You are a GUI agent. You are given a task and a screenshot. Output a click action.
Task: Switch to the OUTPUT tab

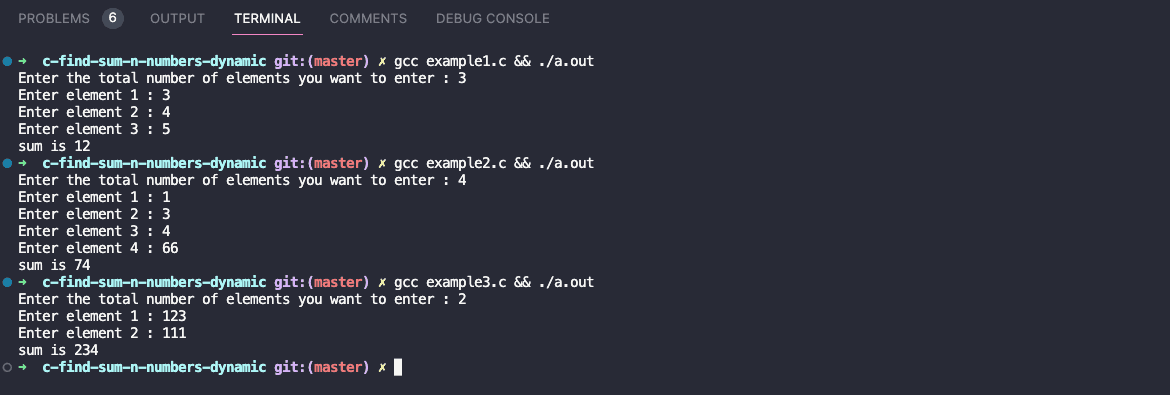[x=178, y=19]
